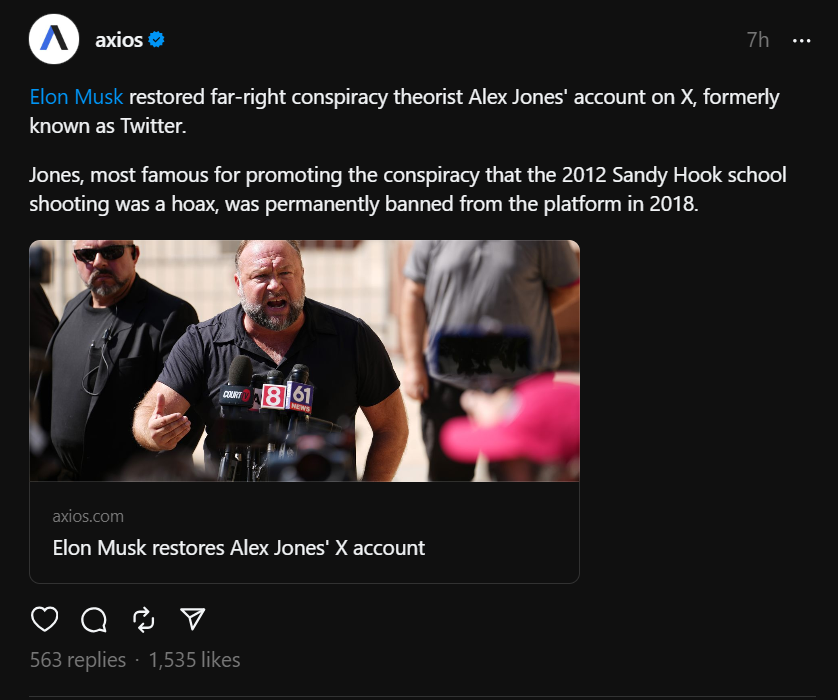Screen dimensions: 838x700
Task: Click the reply speech bubble icon
Action: [94, 620]
